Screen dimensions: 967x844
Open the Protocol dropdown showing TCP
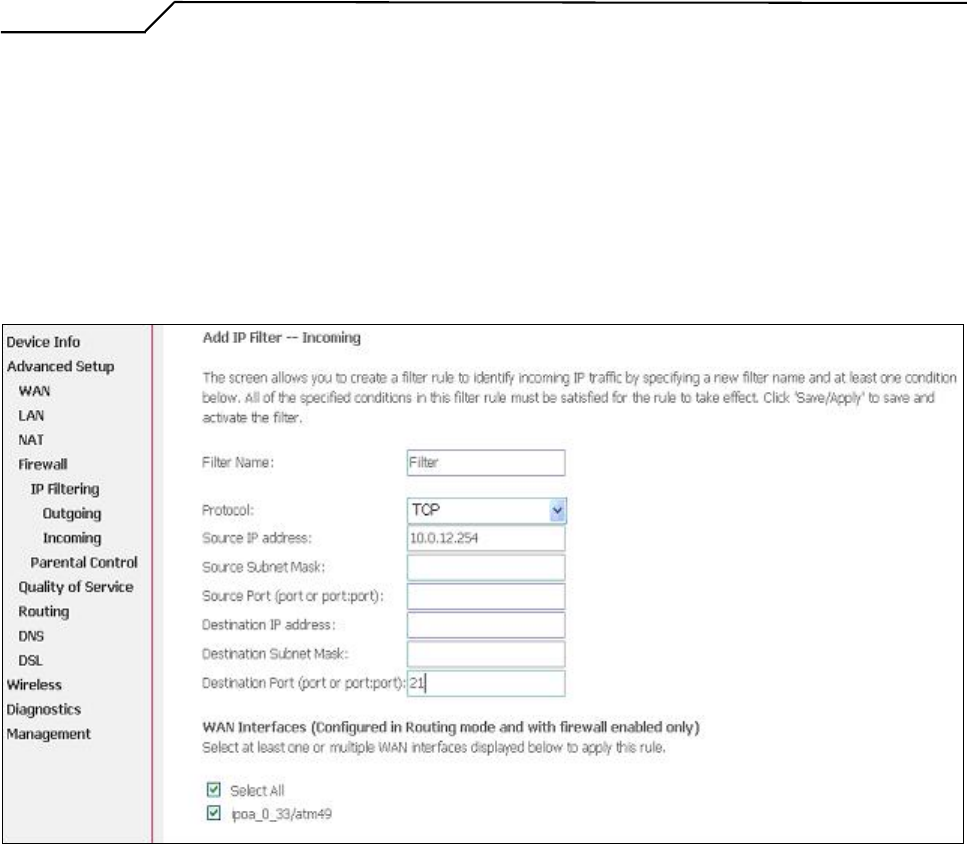(486, 510)
